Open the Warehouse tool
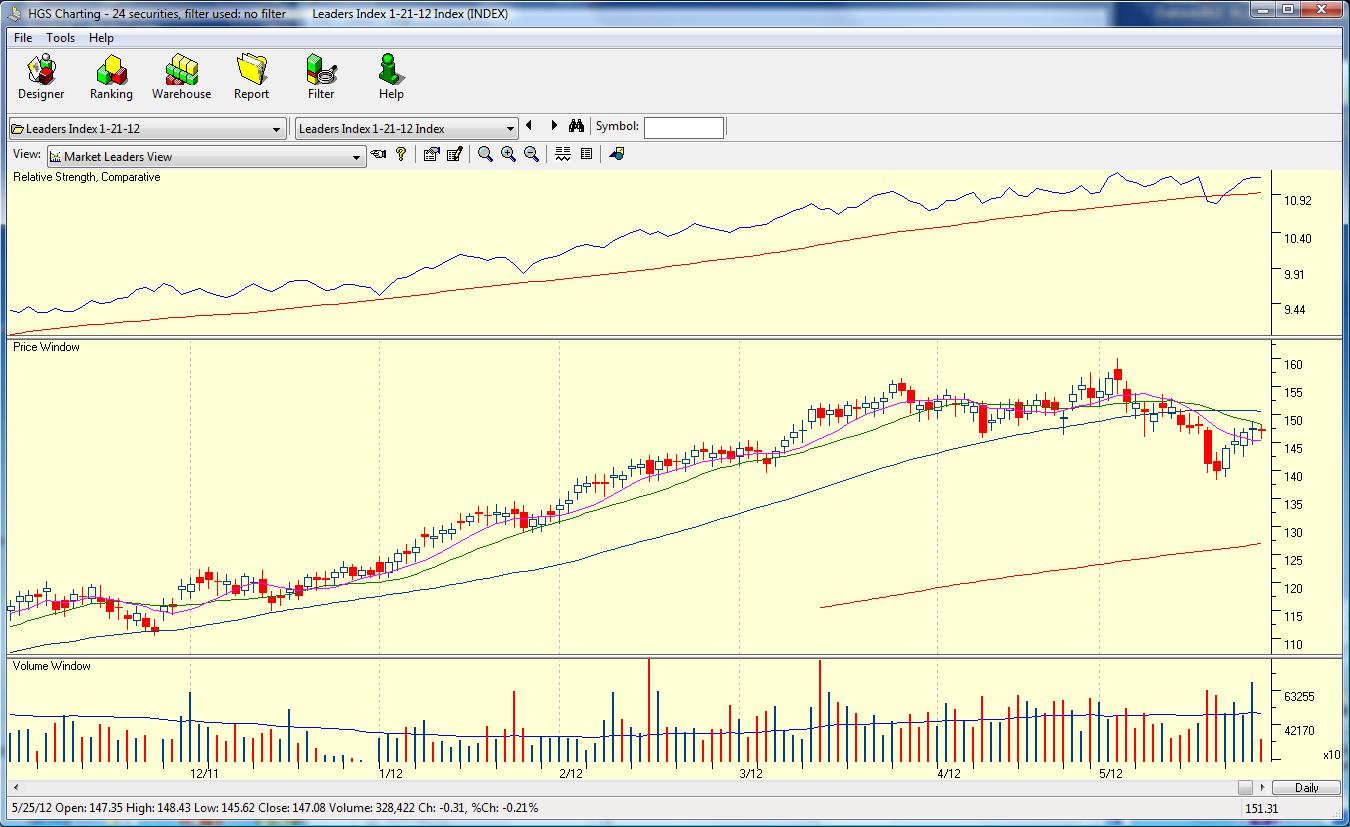This screenshot has height=827, width=1350. (181, 77)
